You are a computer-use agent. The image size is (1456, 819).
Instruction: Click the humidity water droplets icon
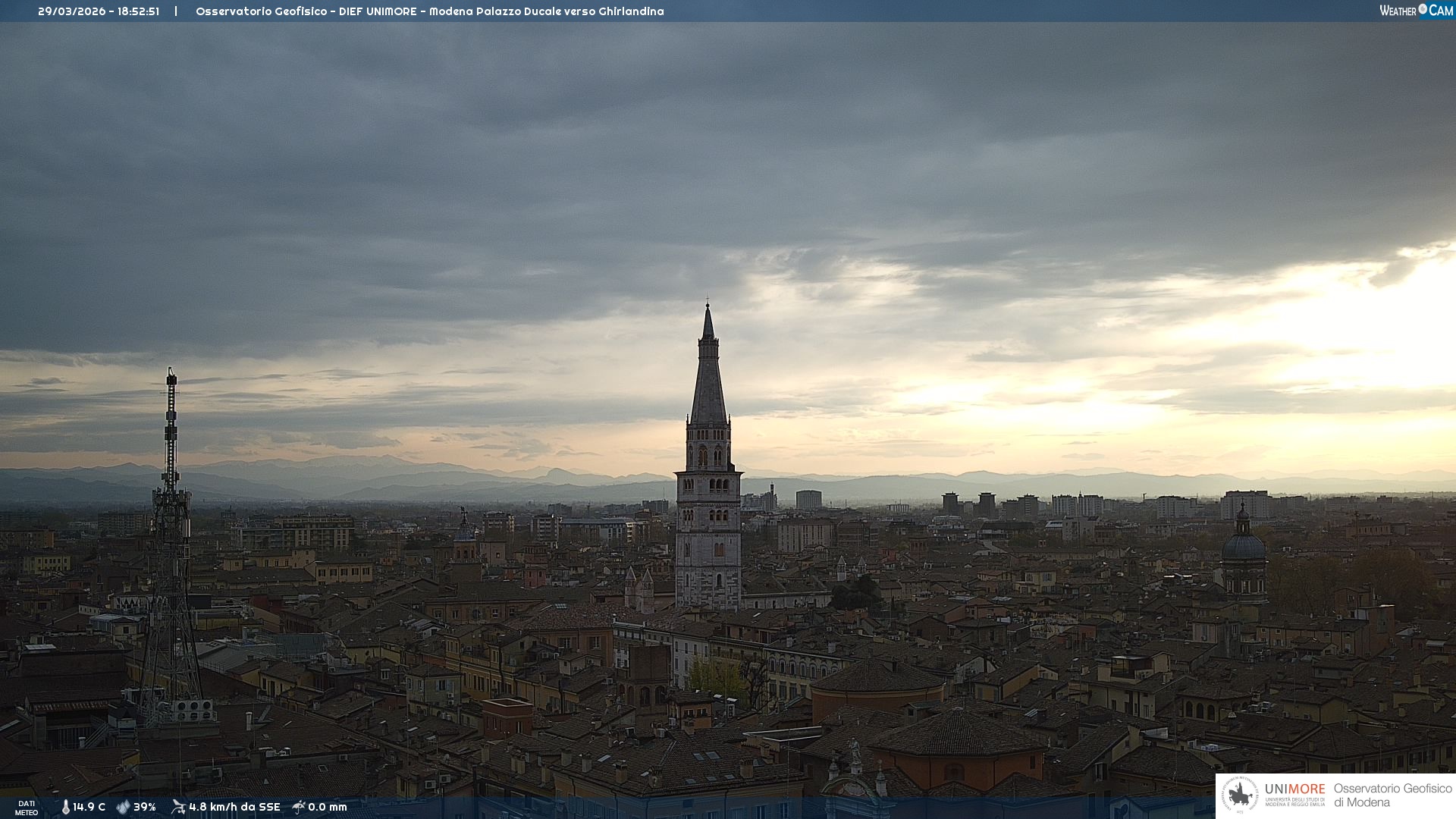[x=123, y=808]
